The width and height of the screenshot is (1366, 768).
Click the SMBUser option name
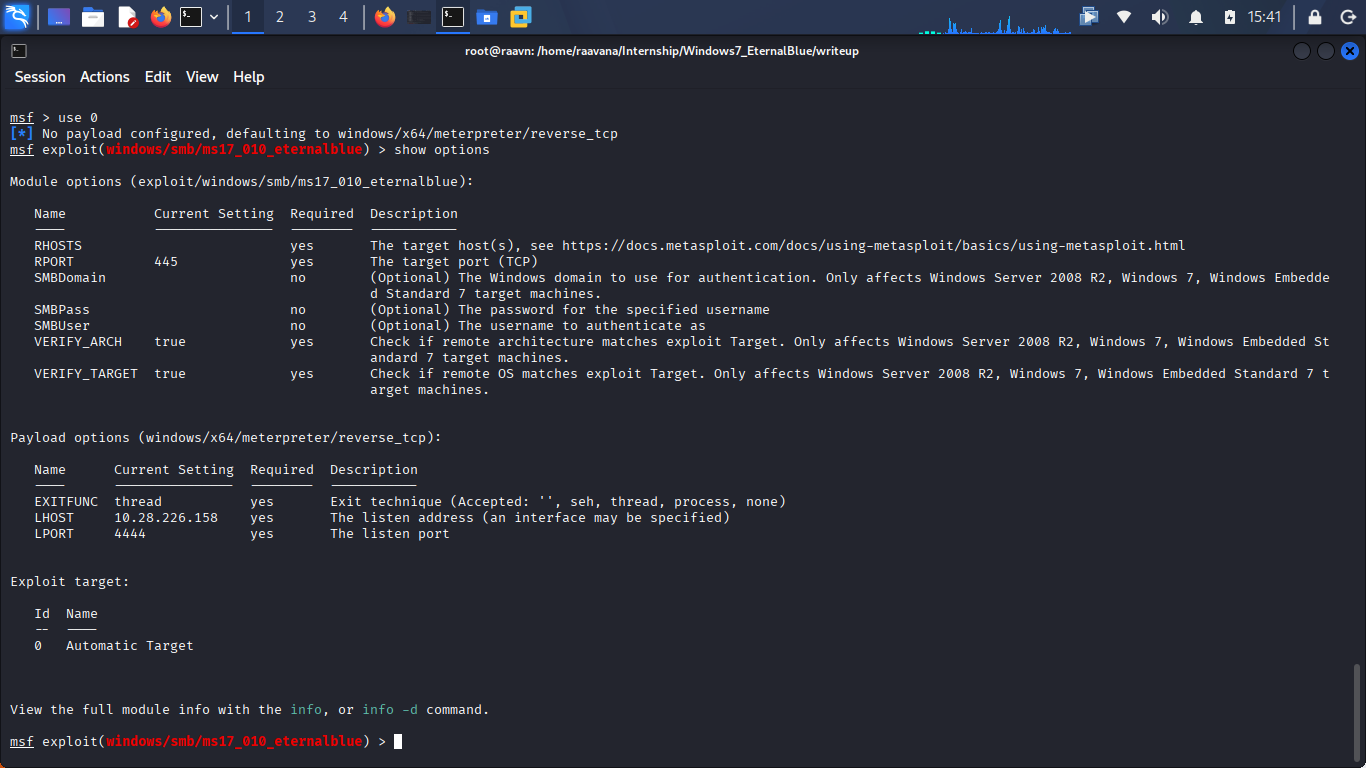point(62,326)
